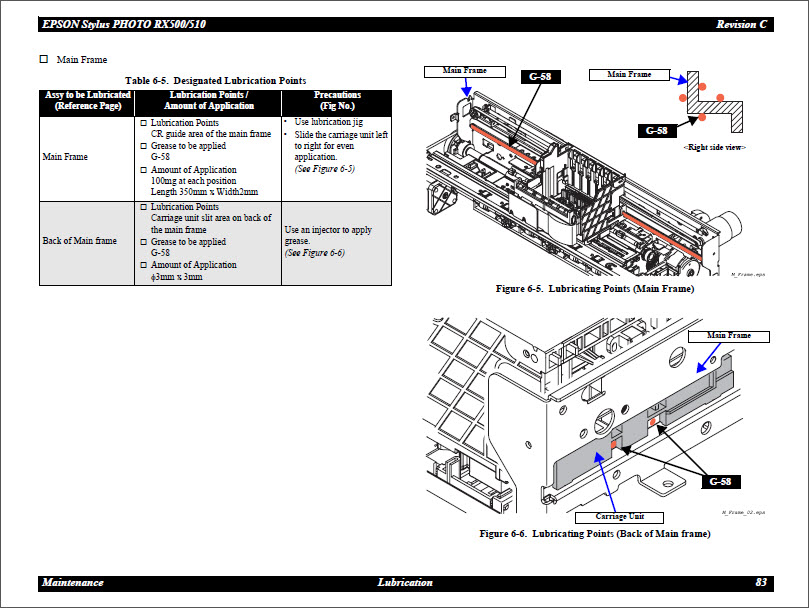The height and width of the screenshot is (608, 809).
Task: Click the G-58 label in Figure 6-6
Action: point(719,481)
